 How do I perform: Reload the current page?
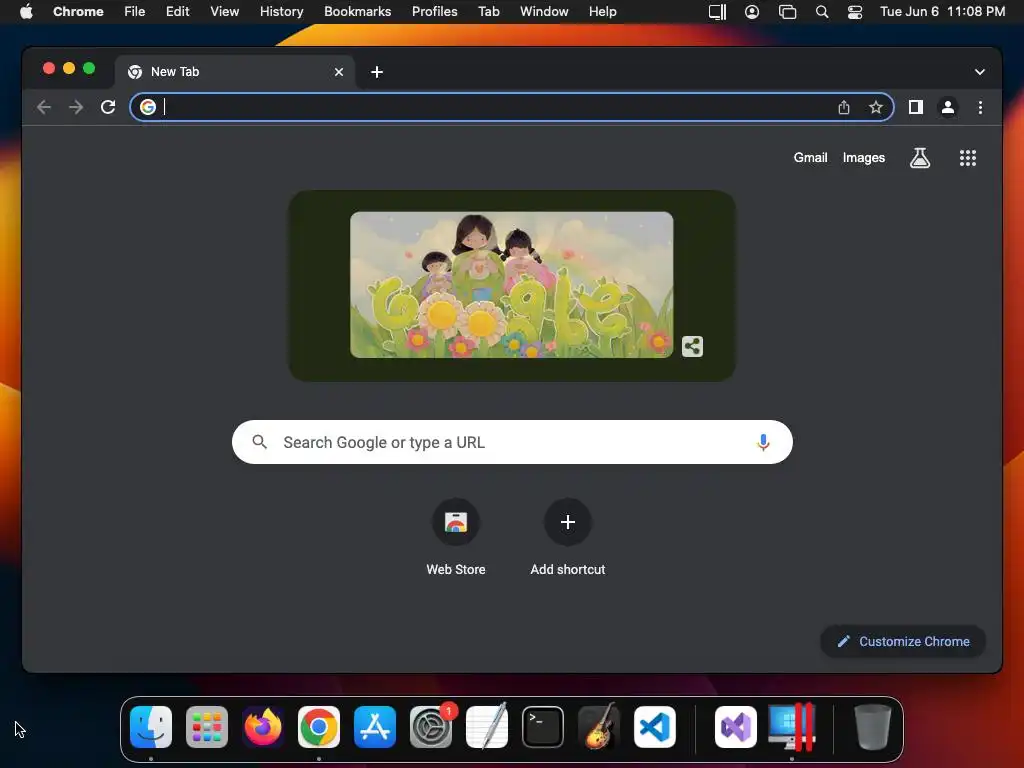[108, 107]
